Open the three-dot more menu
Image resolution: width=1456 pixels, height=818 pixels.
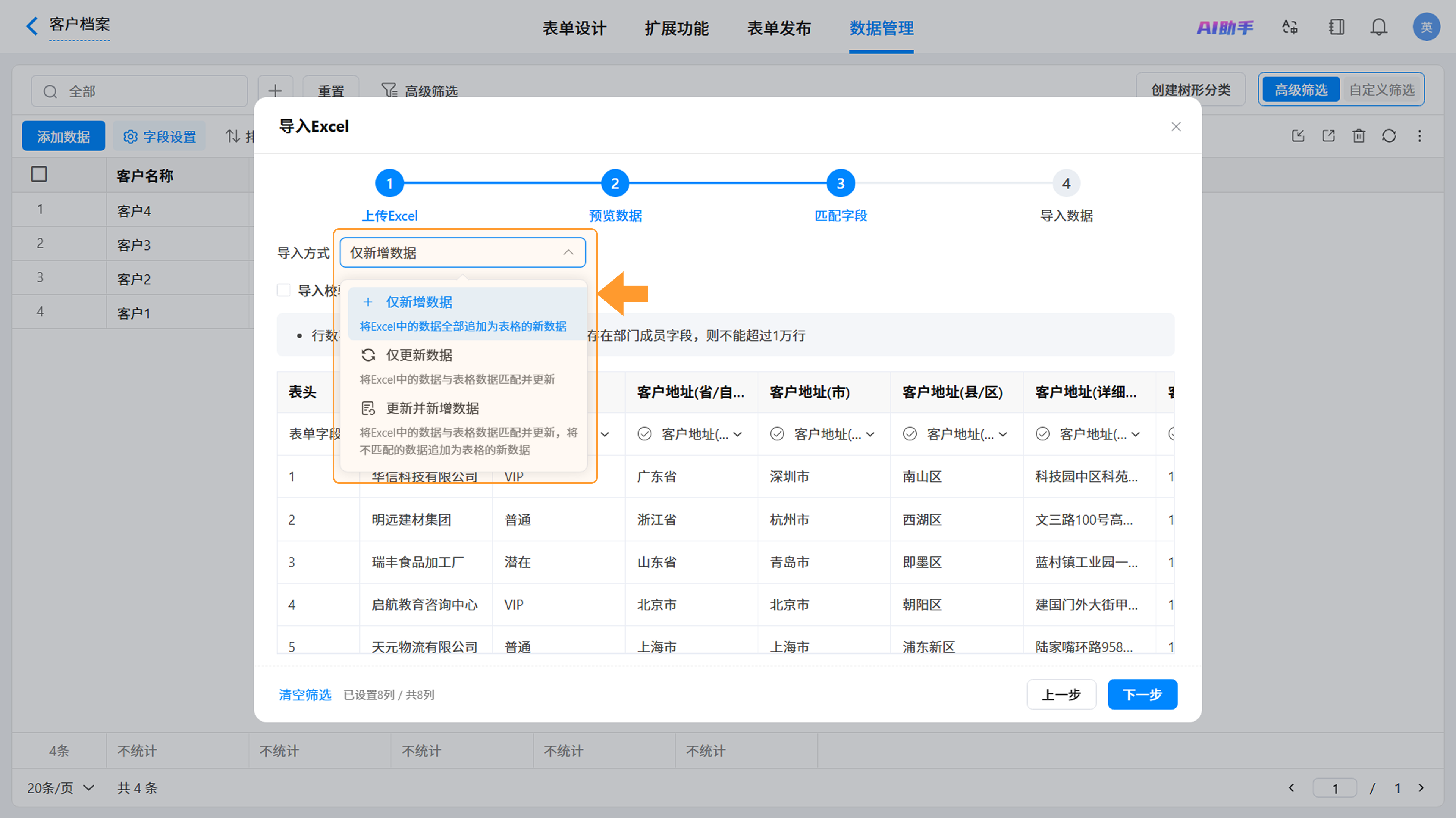(x=1419, y=136)
